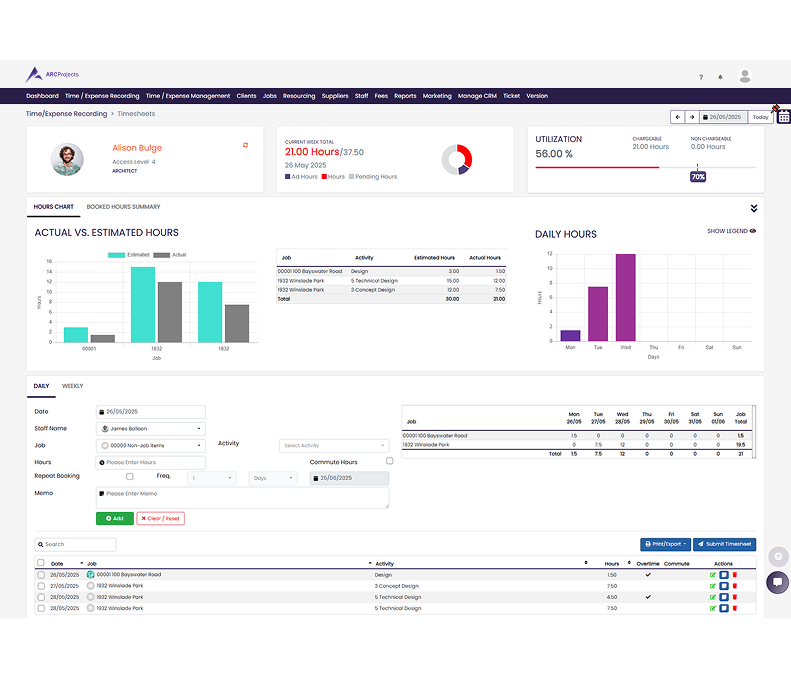Click the refresh icon beside Alison Bulge
This screenshot has width=791, height=679.
click(x=245, y=145)
